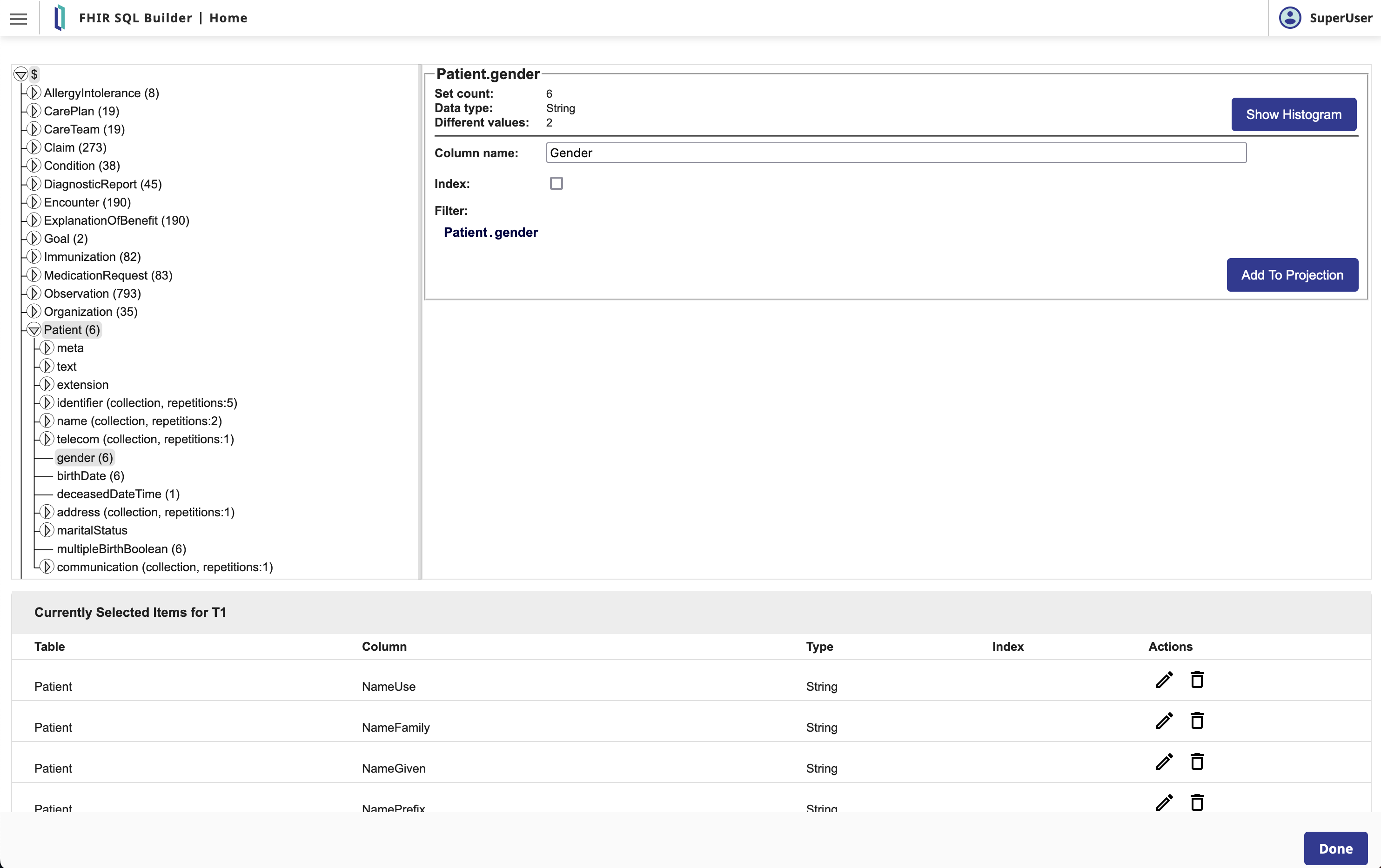
Task: Click the Show Histogram button
Action: (1293, 114)
